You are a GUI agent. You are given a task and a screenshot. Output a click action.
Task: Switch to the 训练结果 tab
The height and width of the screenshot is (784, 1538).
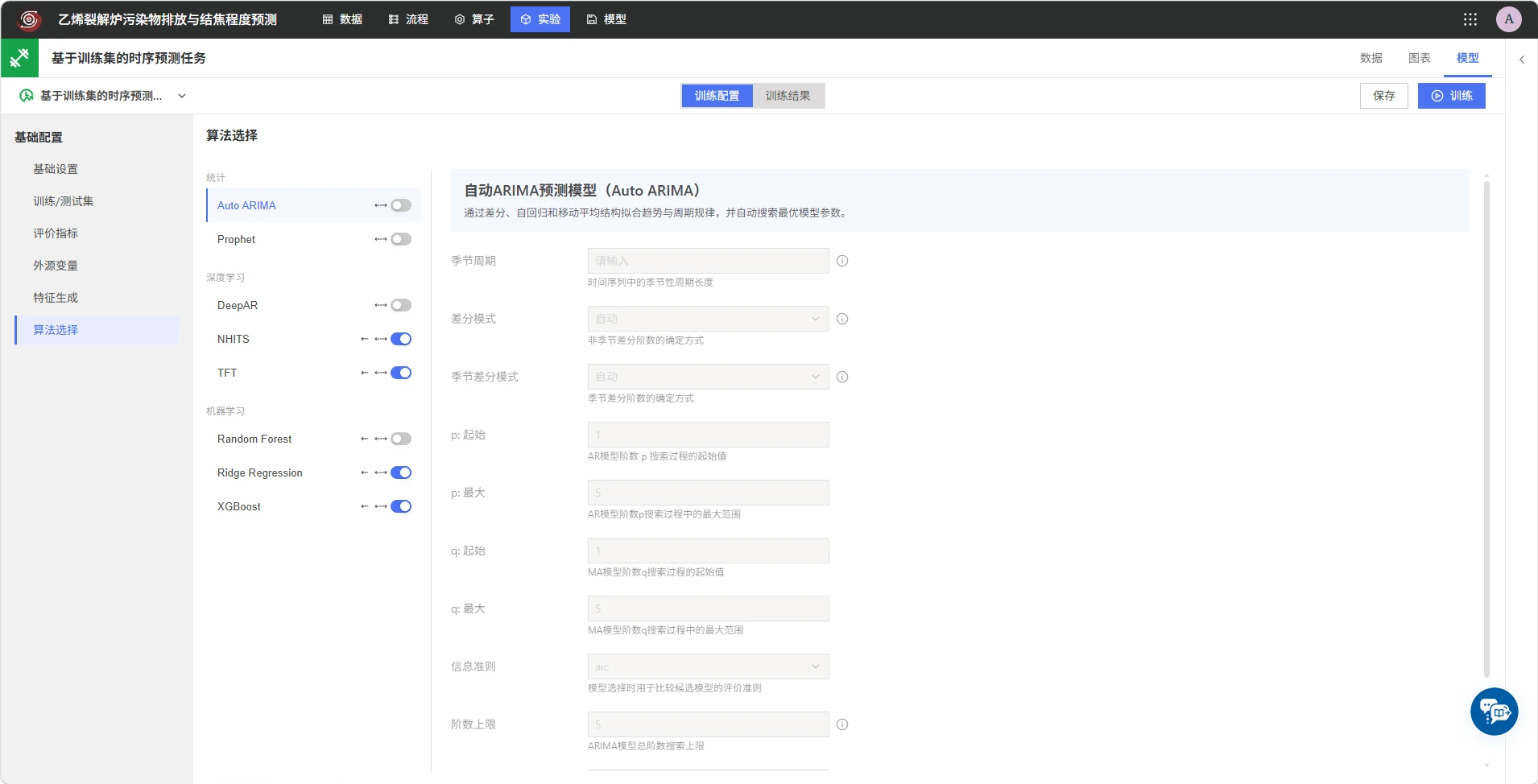(x=788, y=96)
